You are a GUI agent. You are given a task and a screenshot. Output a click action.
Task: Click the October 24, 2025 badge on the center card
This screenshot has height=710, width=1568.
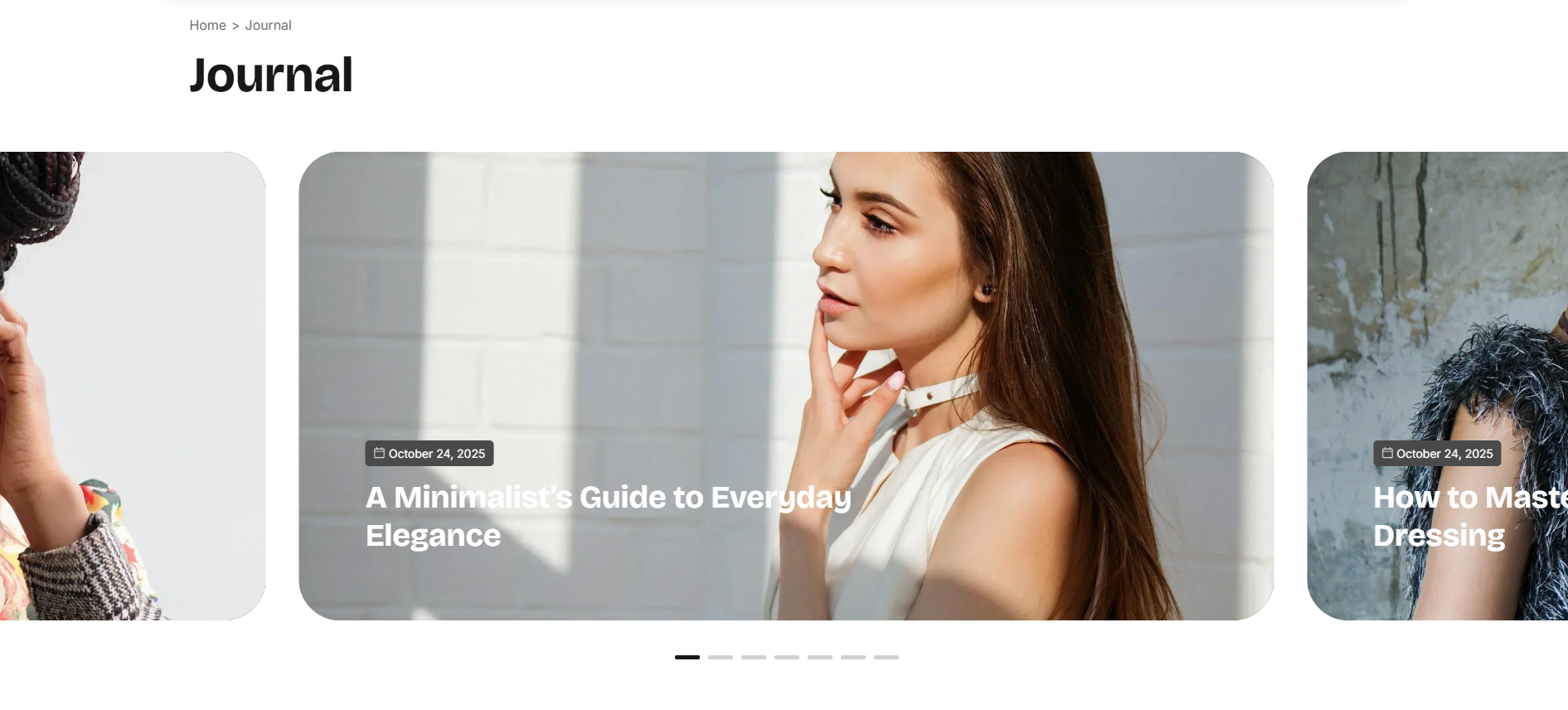pyautogui.click(x=430, y=454)
